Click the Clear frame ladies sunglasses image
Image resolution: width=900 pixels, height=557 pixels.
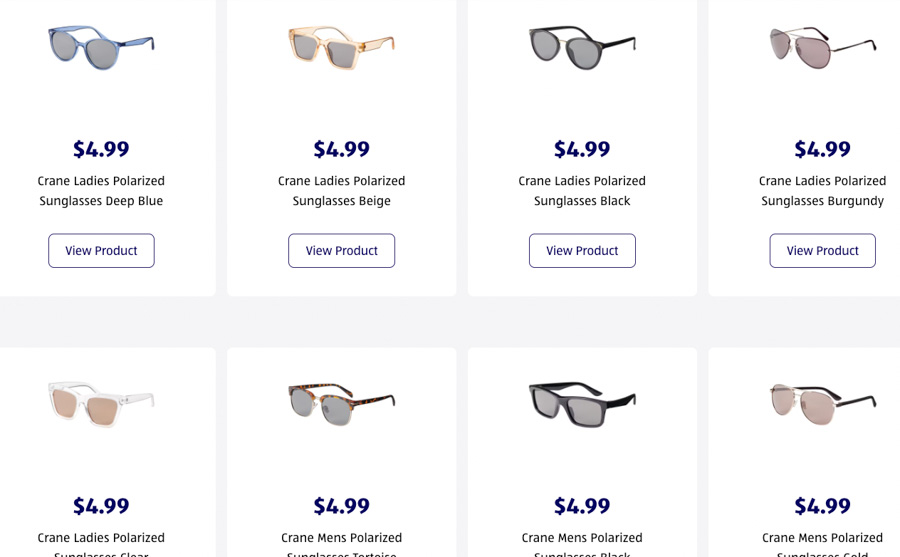(x=101, y=402)
